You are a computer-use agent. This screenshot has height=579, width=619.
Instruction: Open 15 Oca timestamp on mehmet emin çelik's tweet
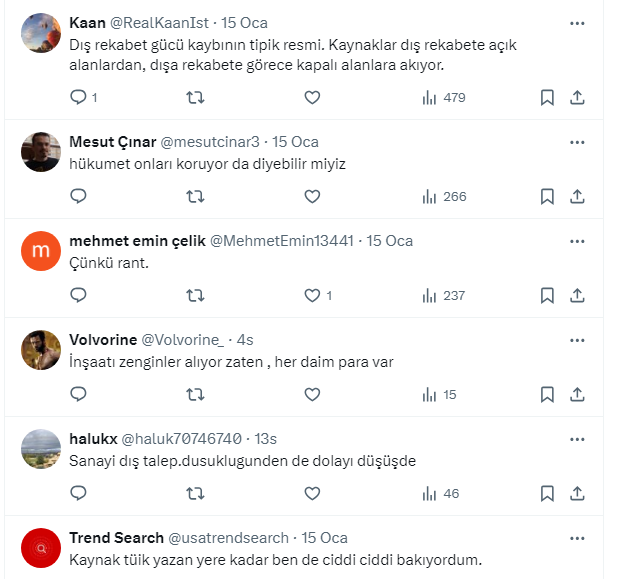click(x=389, y=241)
